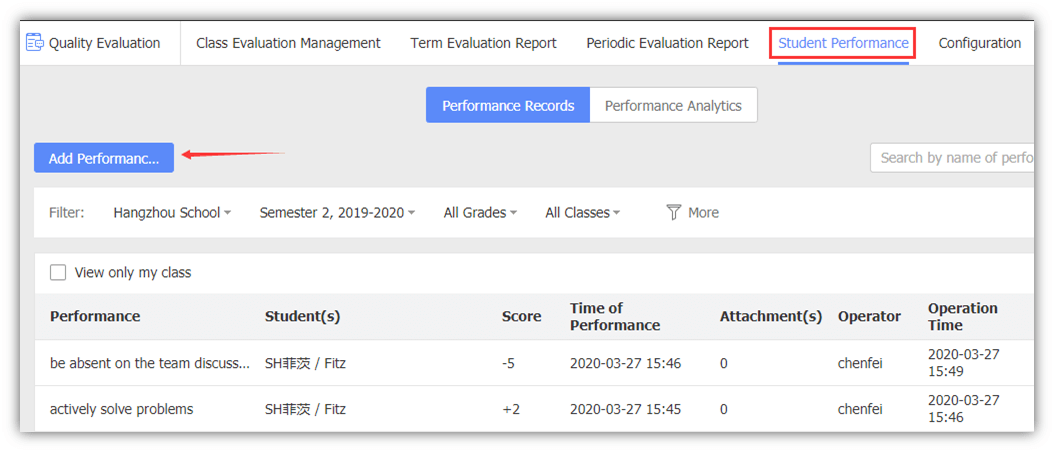Open the 'be absent on the team discuss' record
1054x452 pixels.
click(150, 363)
